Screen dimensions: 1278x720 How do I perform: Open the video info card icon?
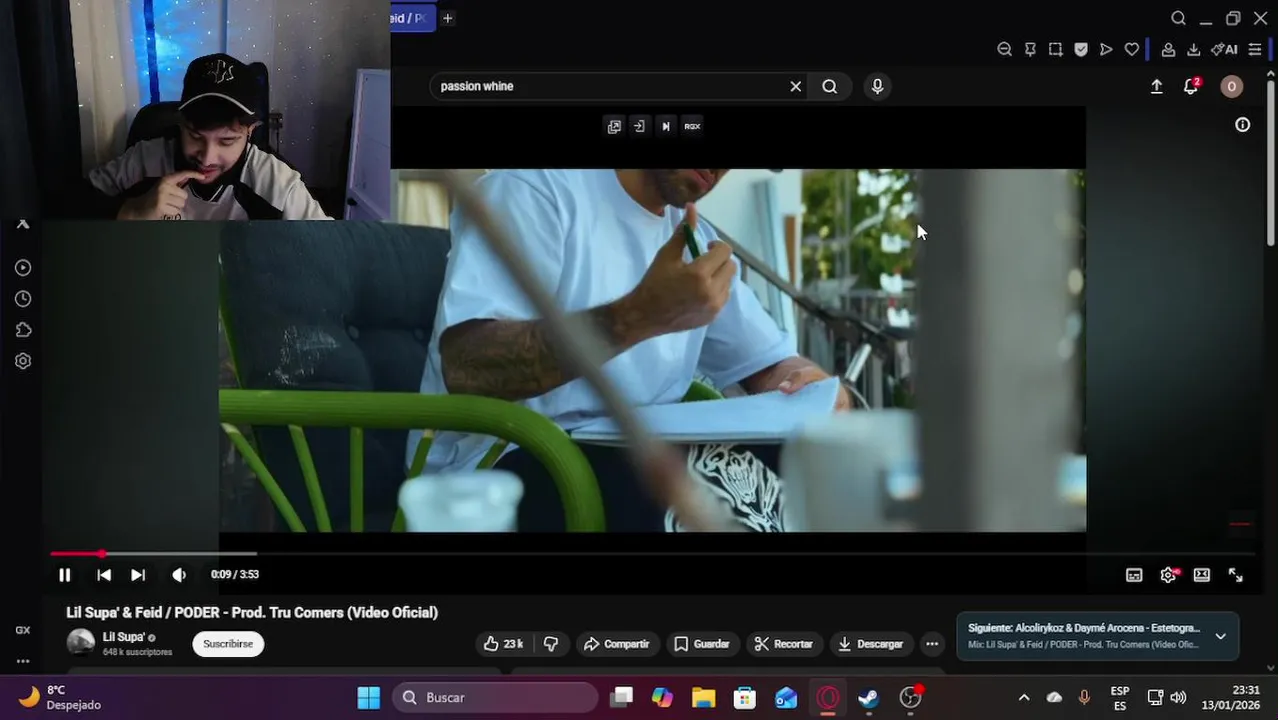click(x=1243, y=125)
